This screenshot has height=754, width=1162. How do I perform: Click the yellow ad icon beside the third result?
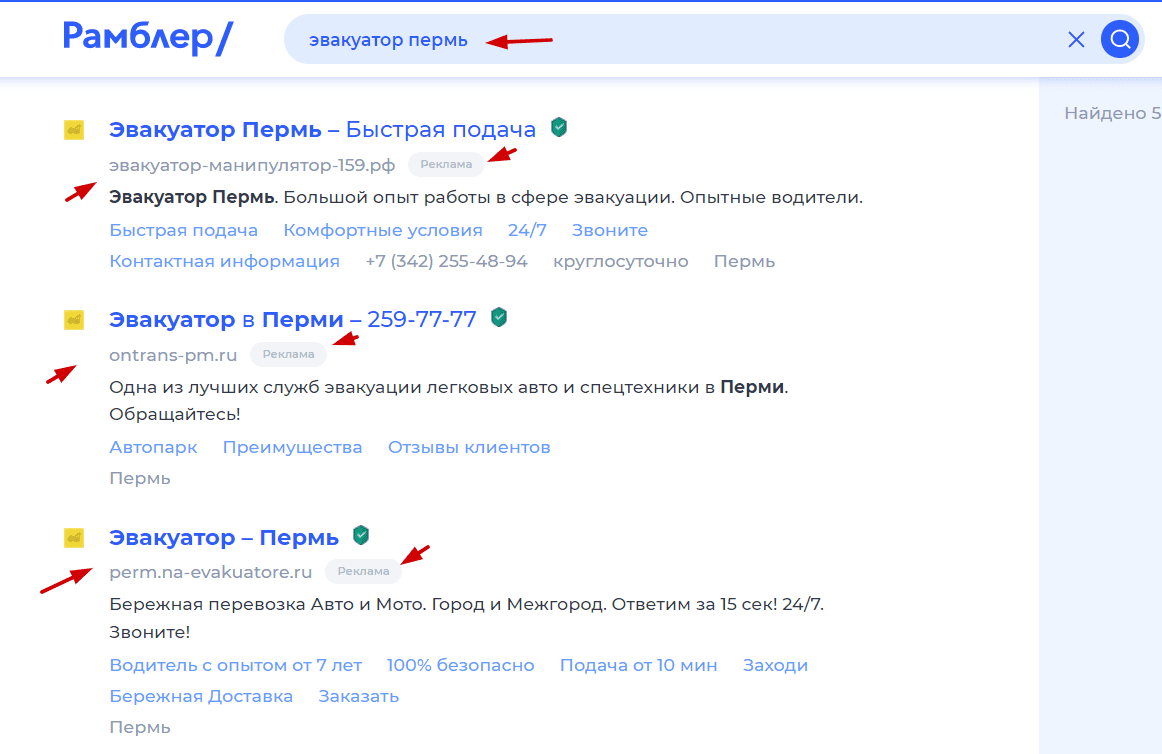[73, 537]
